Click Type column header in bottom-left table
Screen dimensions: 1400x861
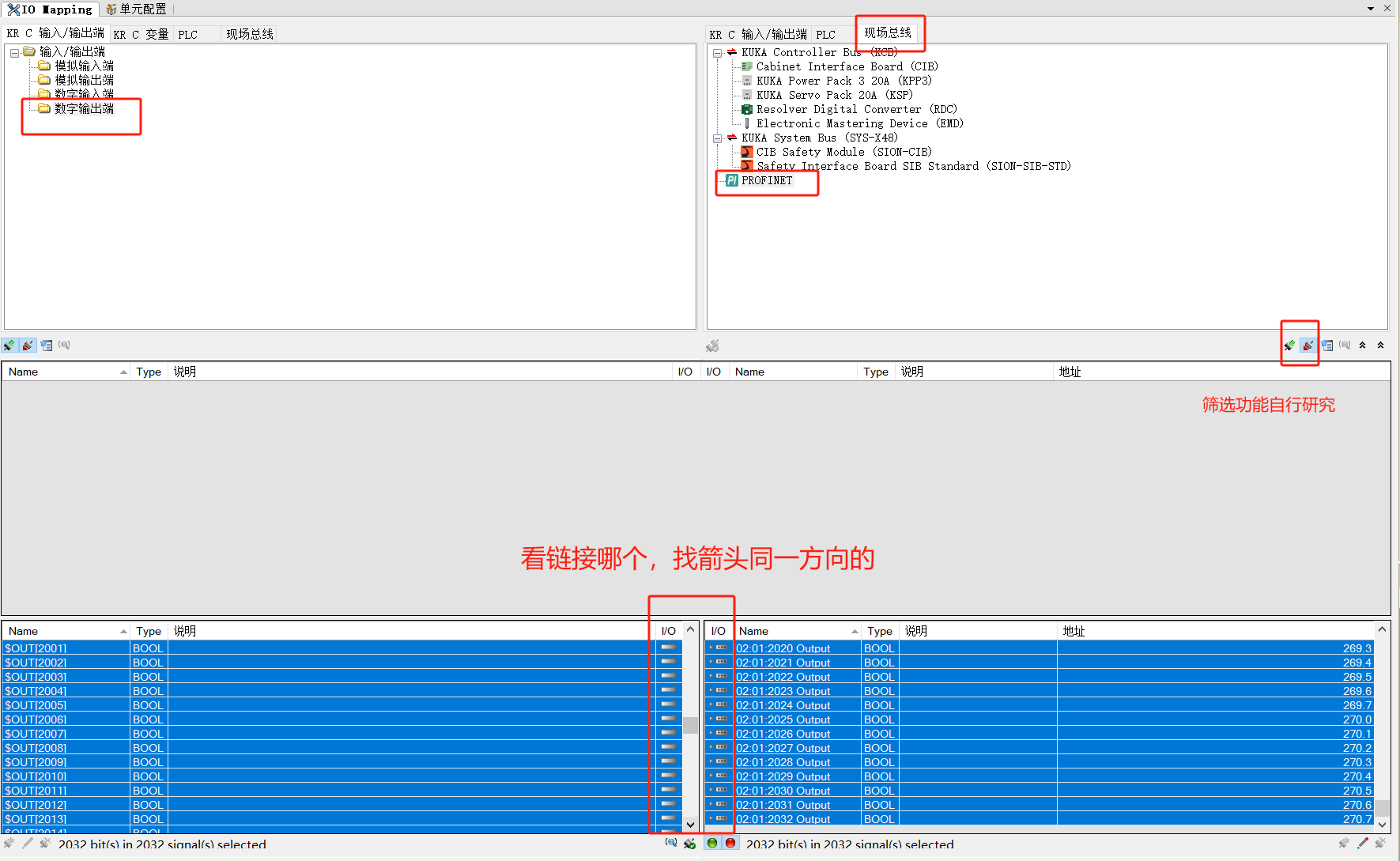click(x=149, y=631)
